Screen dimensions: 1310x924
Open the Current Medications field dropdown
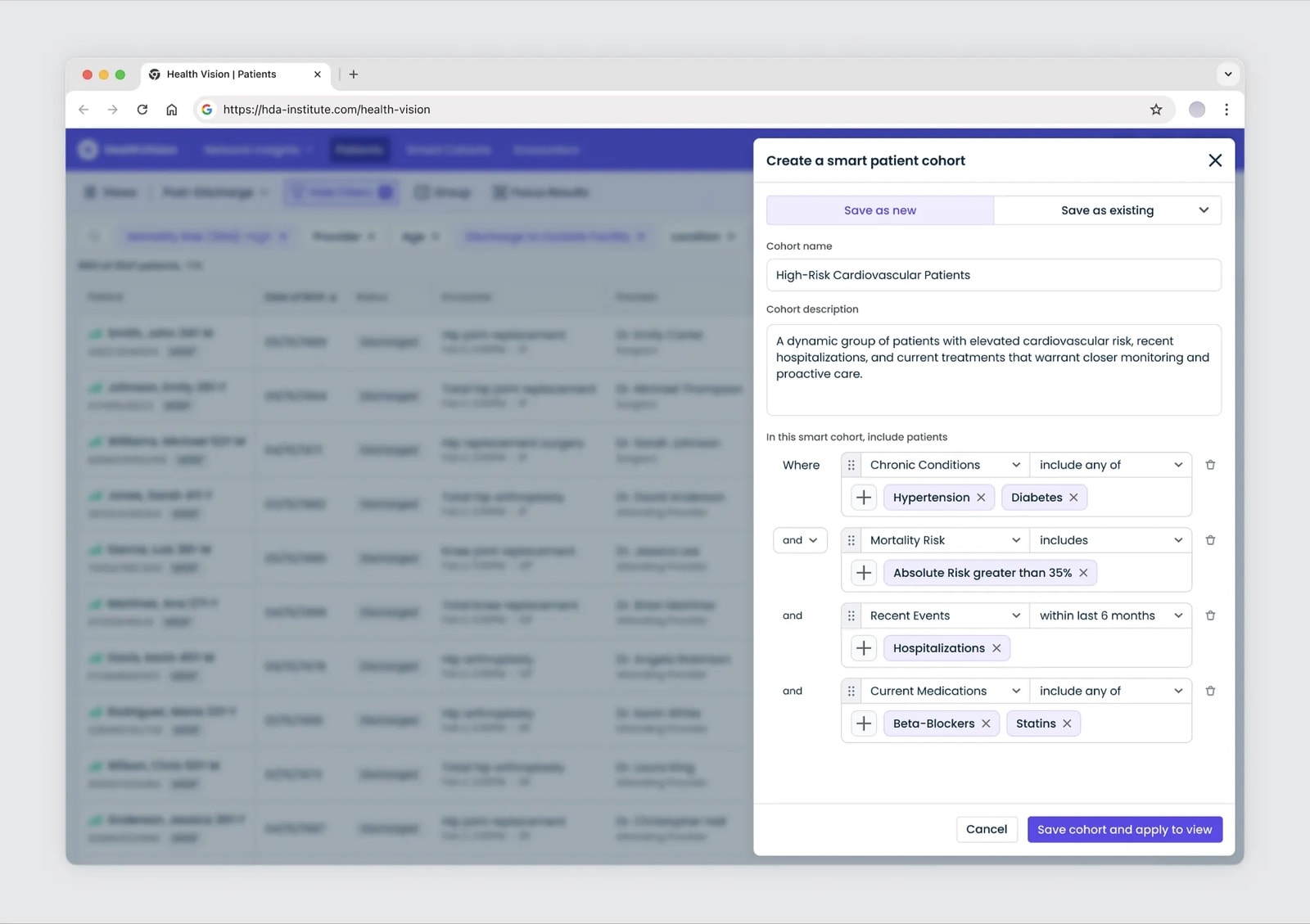944,691
